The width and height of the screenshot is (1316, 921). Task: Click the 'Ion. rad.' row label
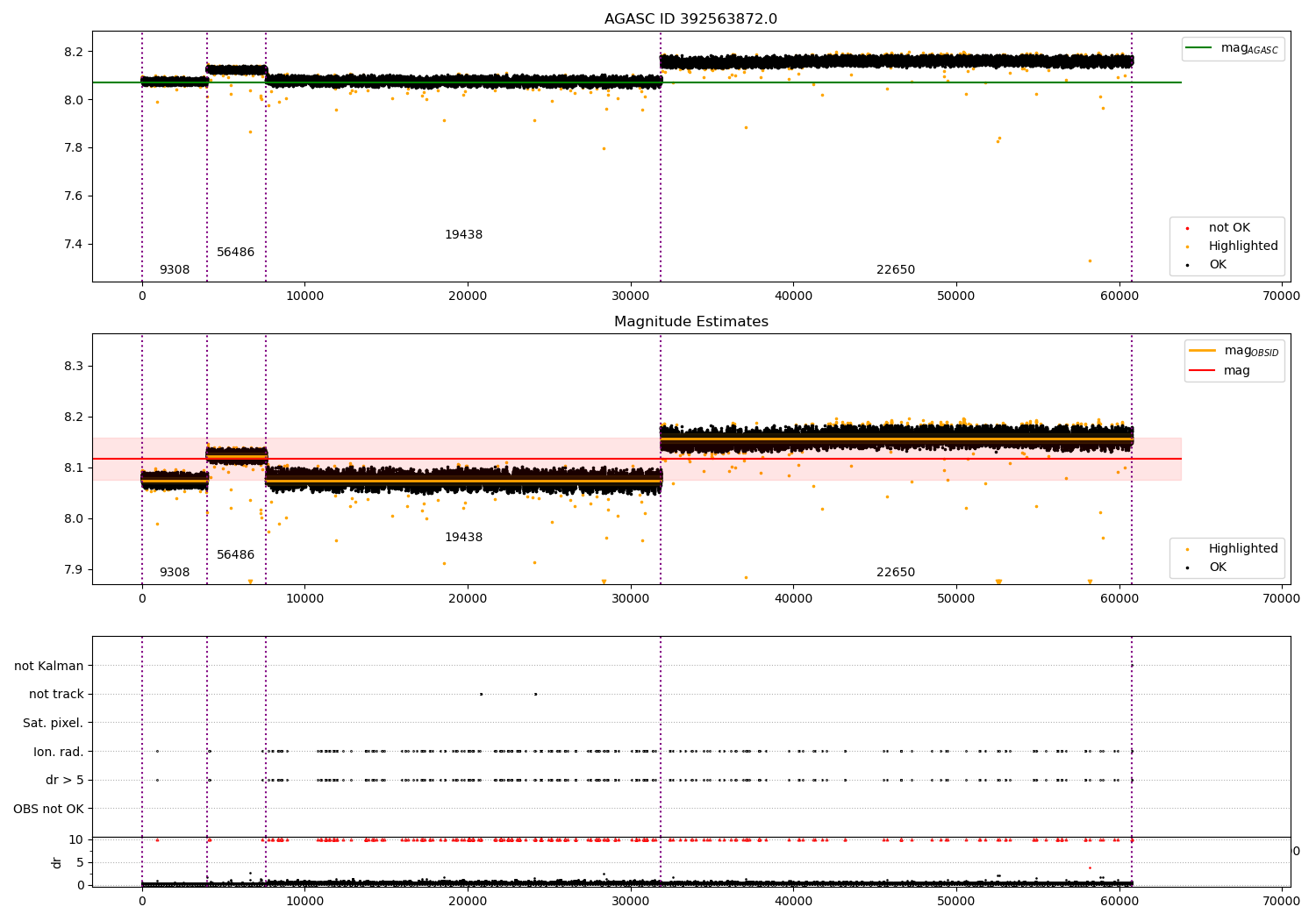[59, 752]
